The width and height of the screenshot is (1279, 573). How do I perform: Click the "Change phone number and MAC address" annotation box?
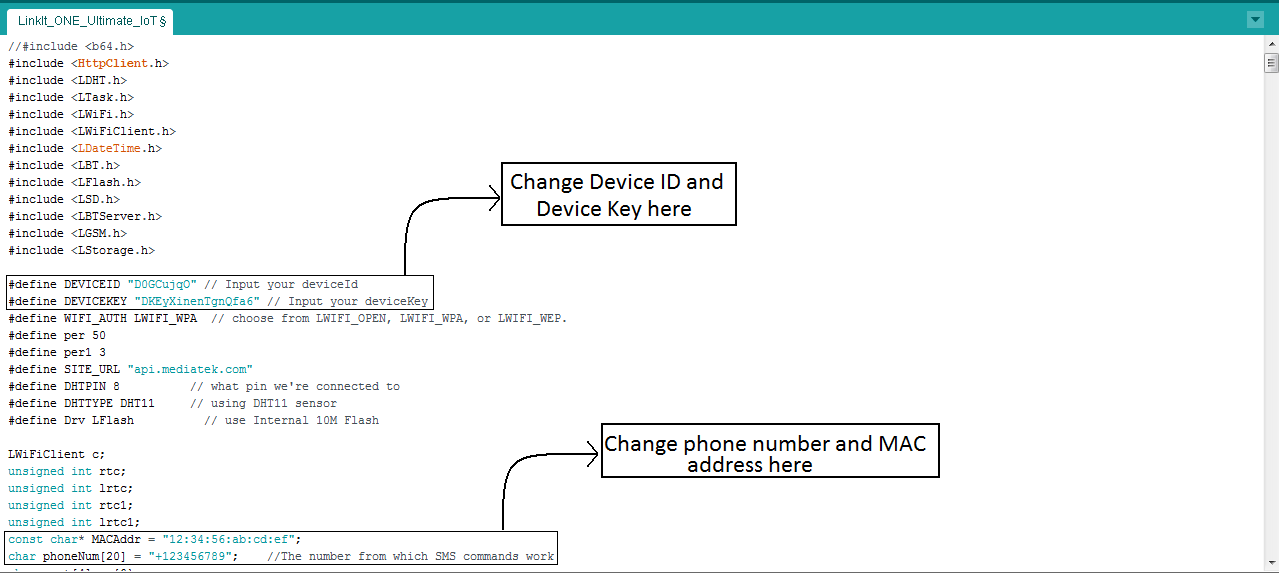tap(769, 453)
